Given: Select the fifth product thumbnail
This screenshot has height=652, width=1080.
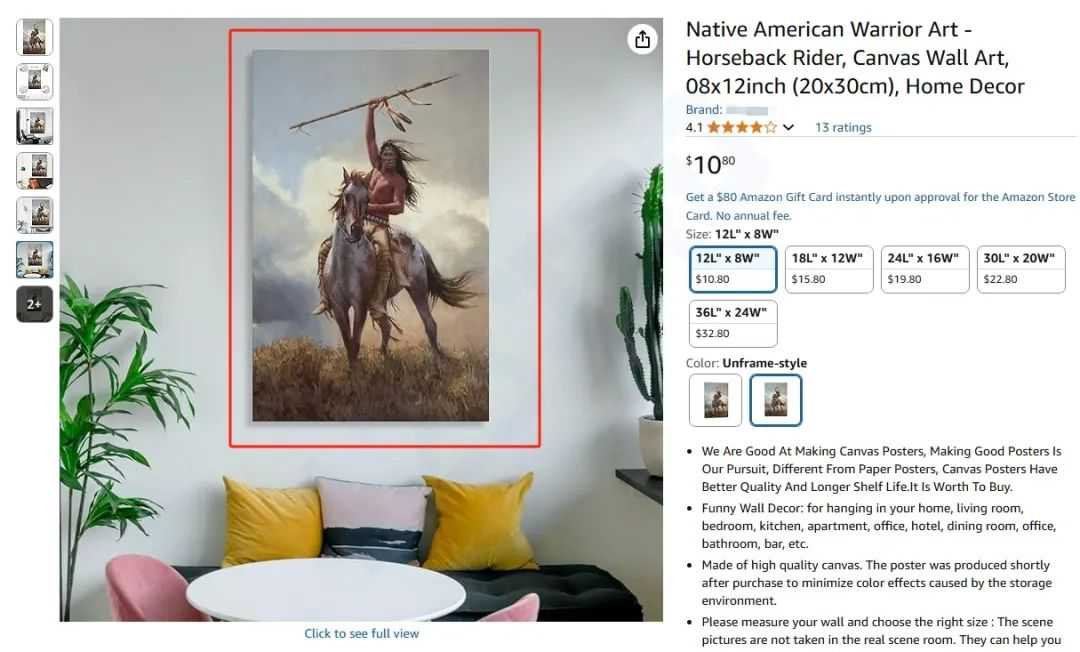Looking at the screenshot, I should point(34,215).
